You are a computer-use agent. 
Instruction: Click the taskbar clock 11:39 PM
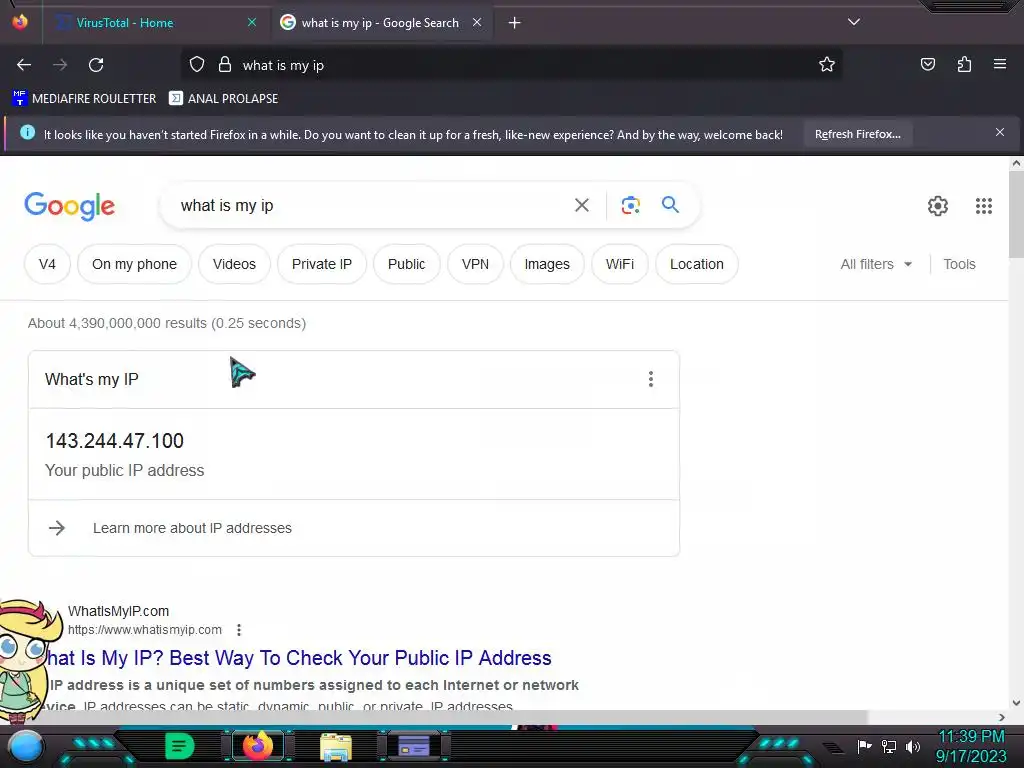point(971,737)
